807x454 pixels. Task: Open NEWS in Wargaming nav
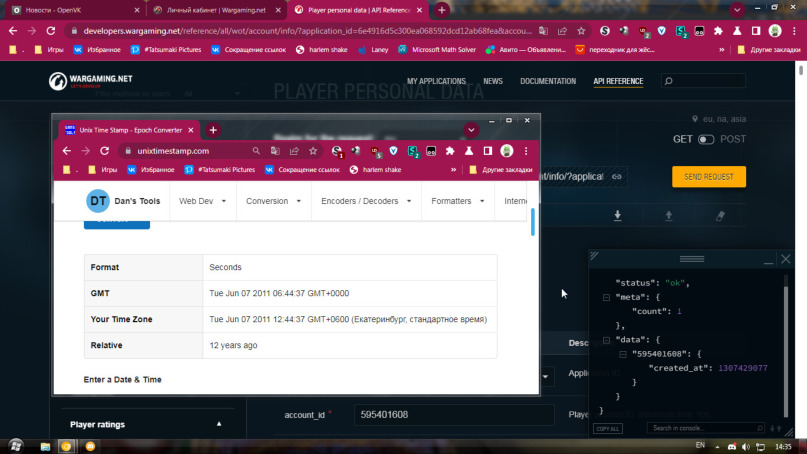tap(493, 81)
